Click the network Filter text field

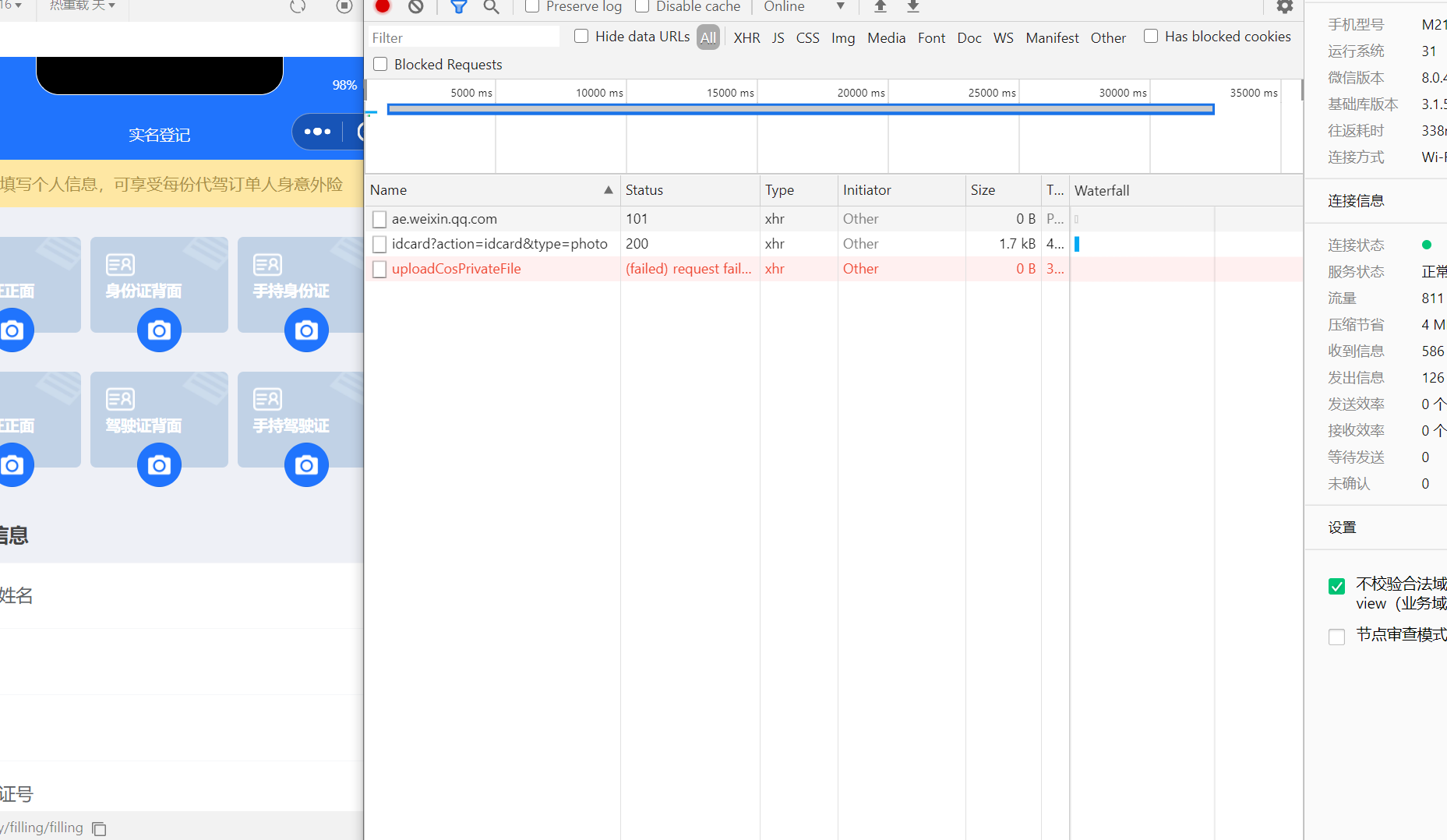[x=464, y=37]
